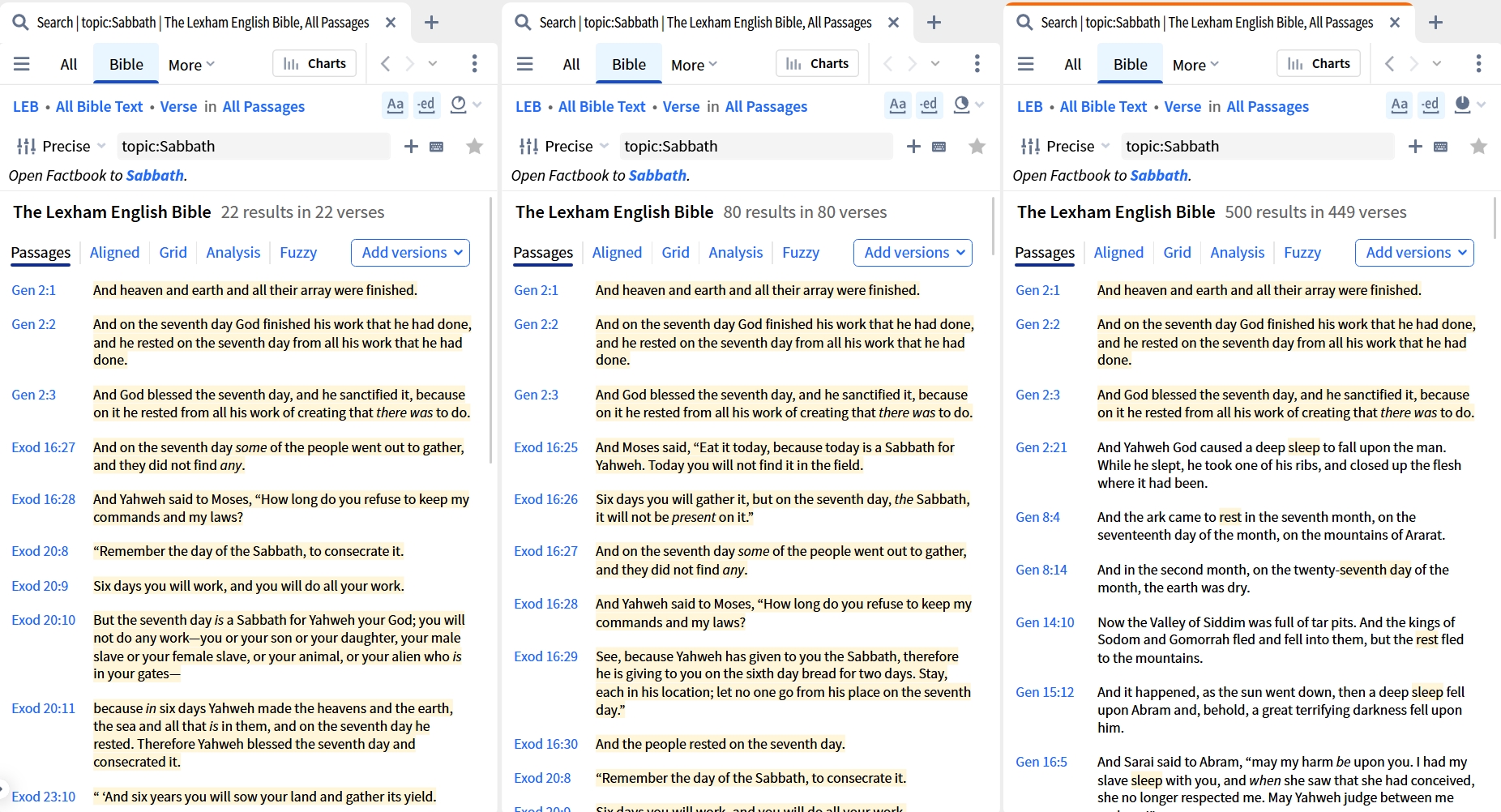
Task: Click the plus icon beside the right search box
Action: 1416,146
